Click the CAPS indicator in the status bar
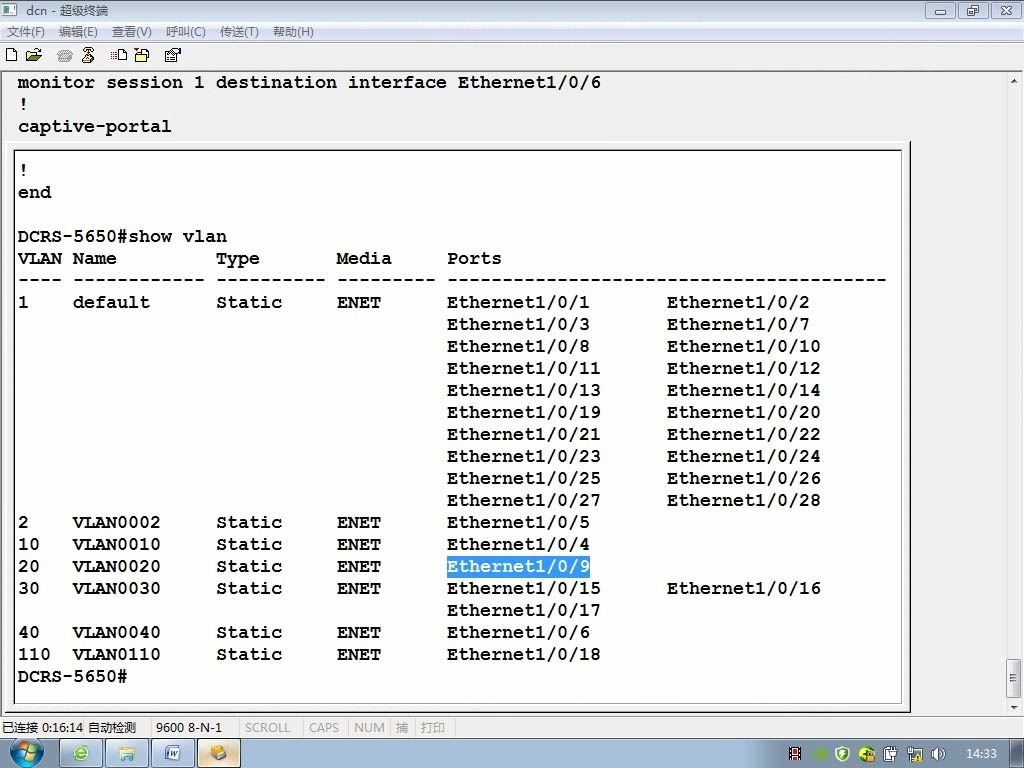This screenshot has width=1024, height=768. coord(324,728)
